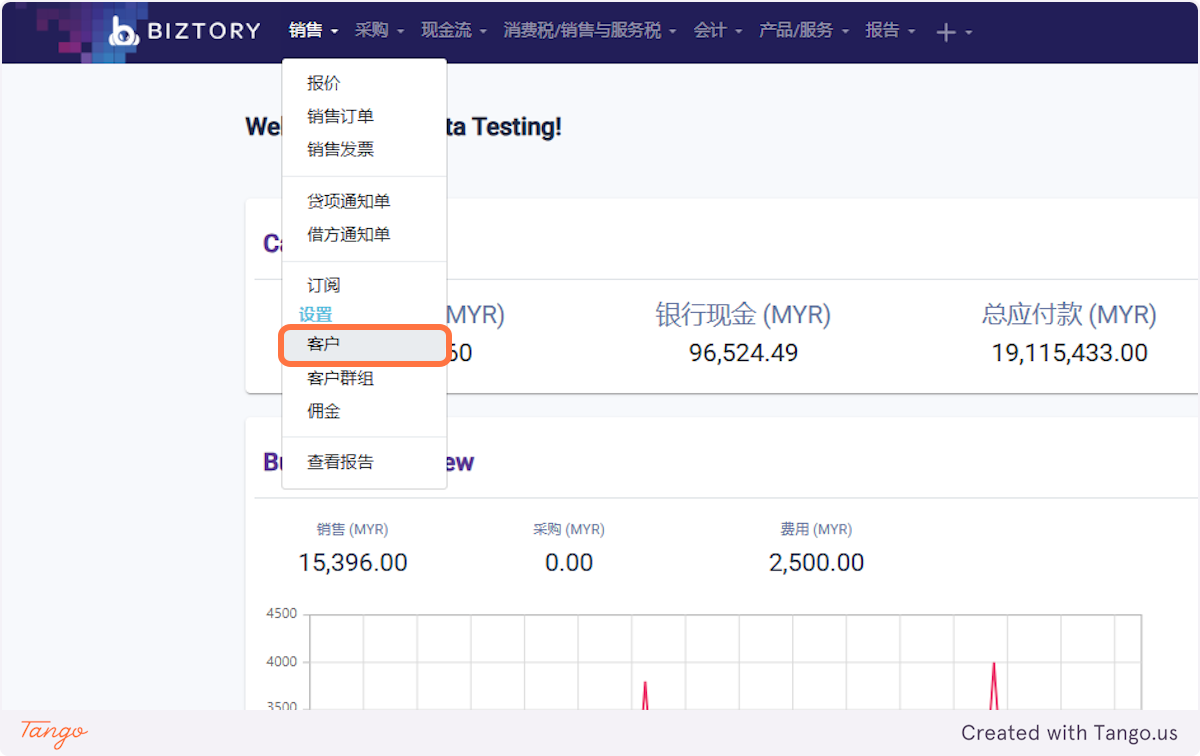This screenshot has height=756, width=1200.
Task: Click the 2,500.00 expenses figure
Action: click(x=816, y=563)
